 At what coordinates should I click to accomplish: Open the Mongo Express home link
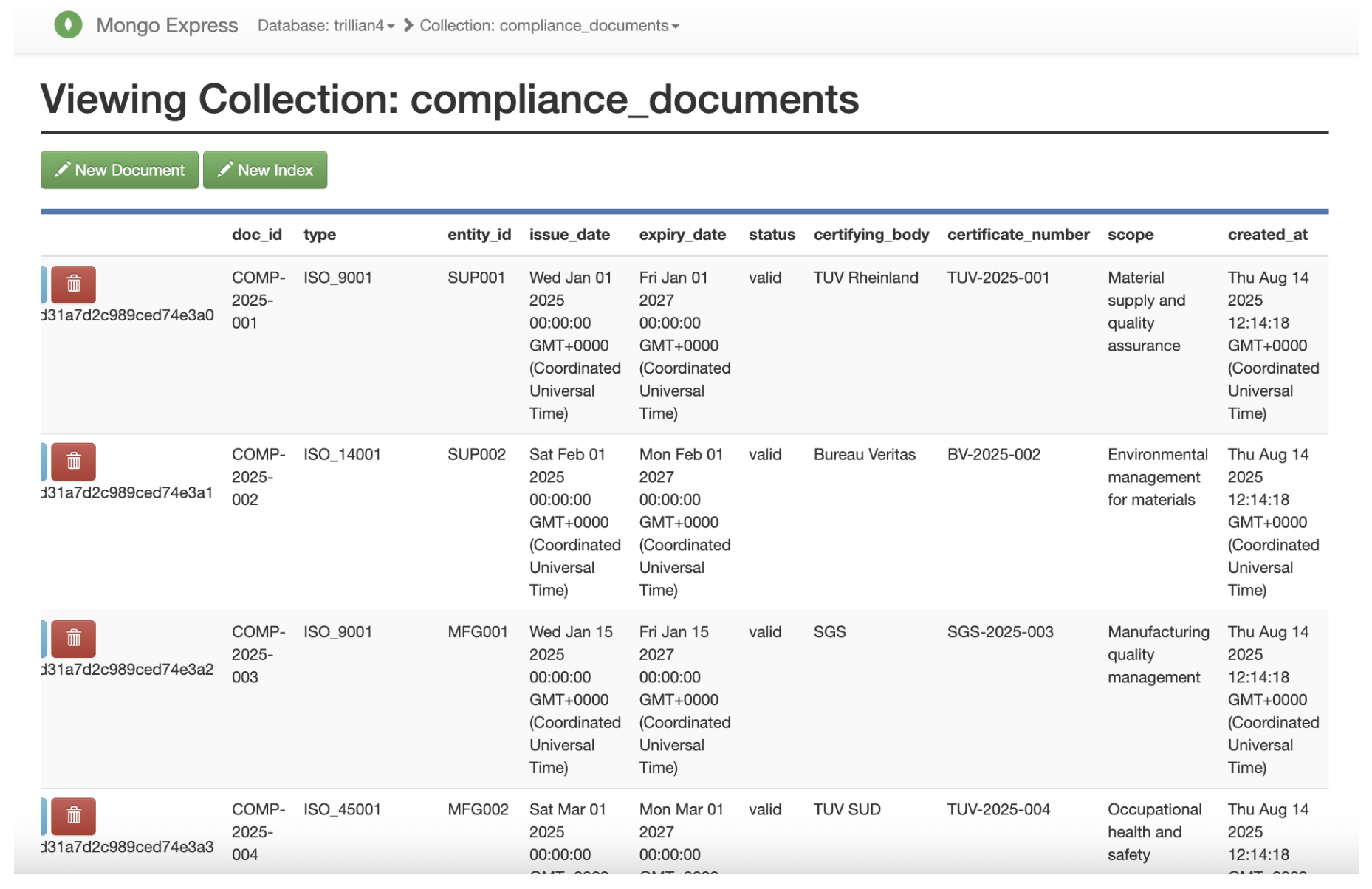(167, 25)
